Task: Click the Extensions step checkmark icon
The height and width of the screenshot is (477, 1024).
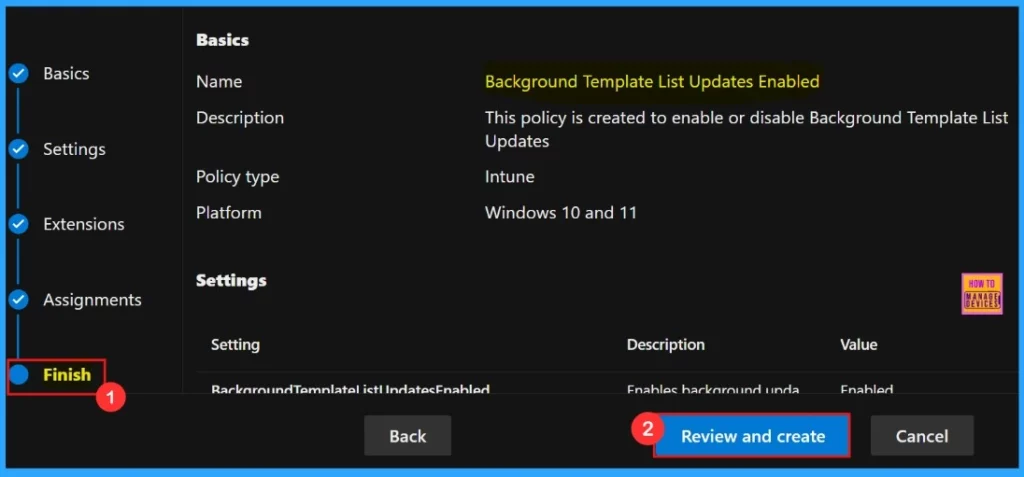Action: (18, 224)
